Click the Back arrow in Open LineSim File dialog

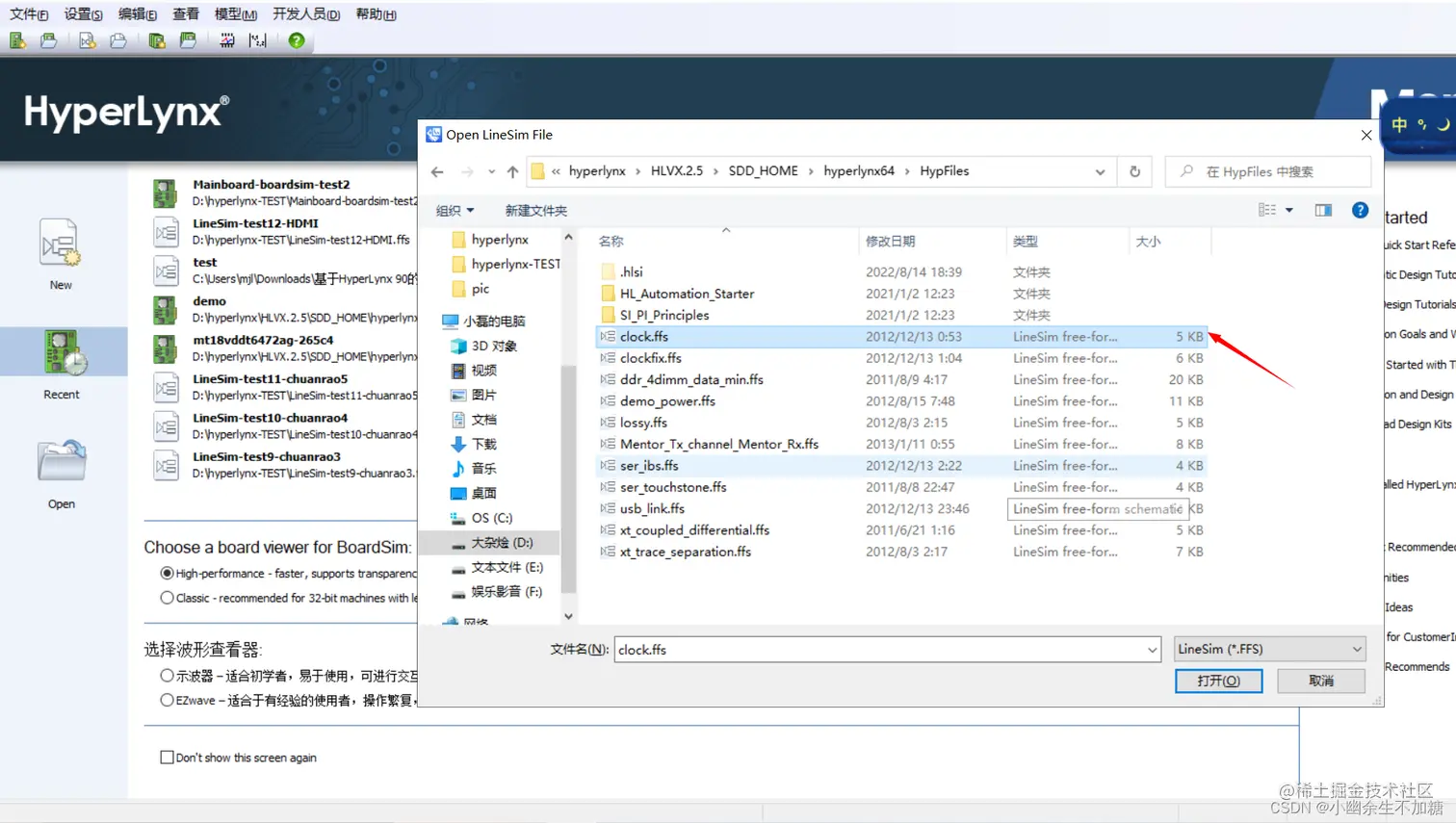(x=437, y=171)
